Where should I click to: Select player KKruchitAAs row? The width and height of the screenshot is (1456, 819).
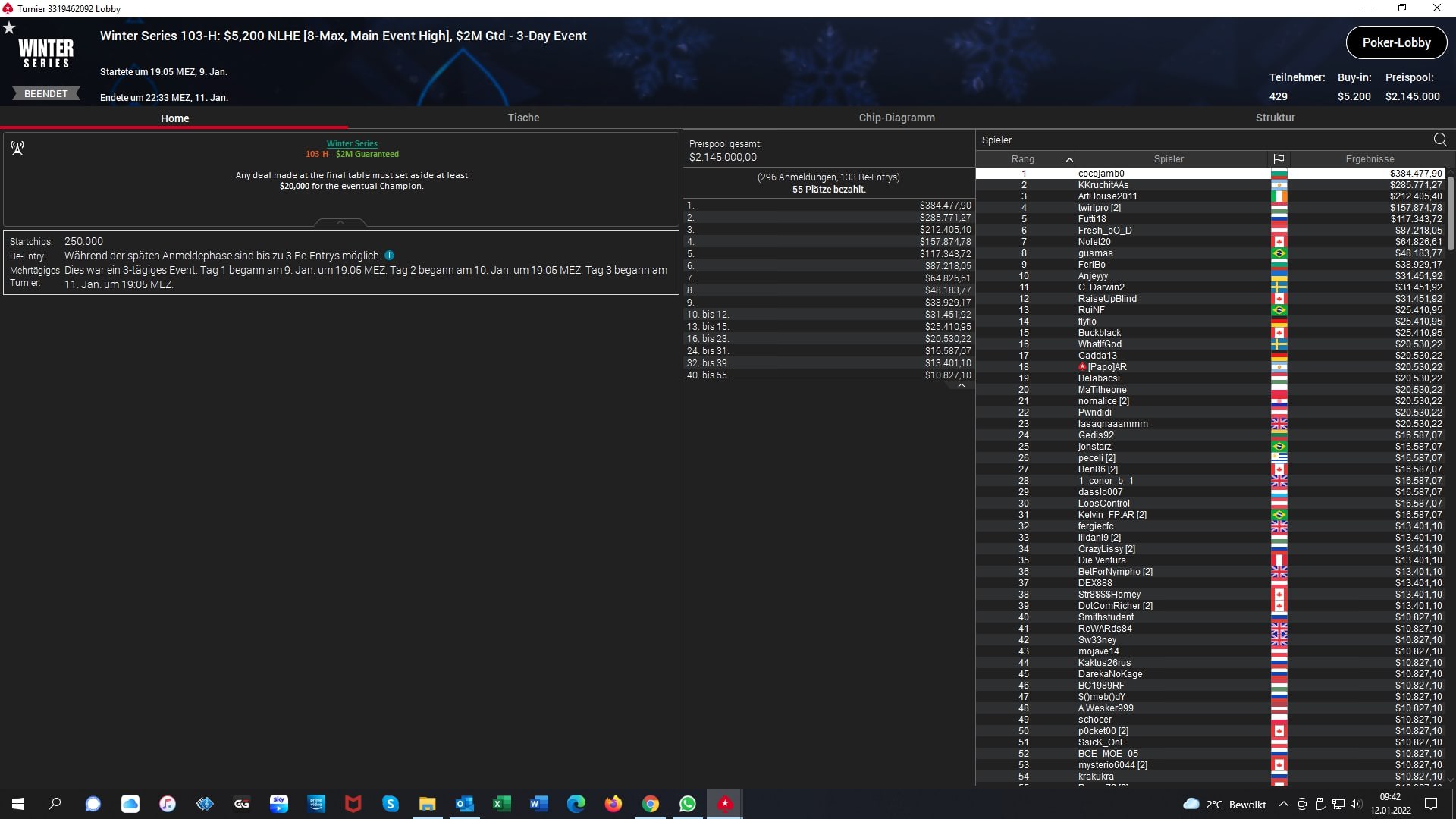(x=1103, y=185)
